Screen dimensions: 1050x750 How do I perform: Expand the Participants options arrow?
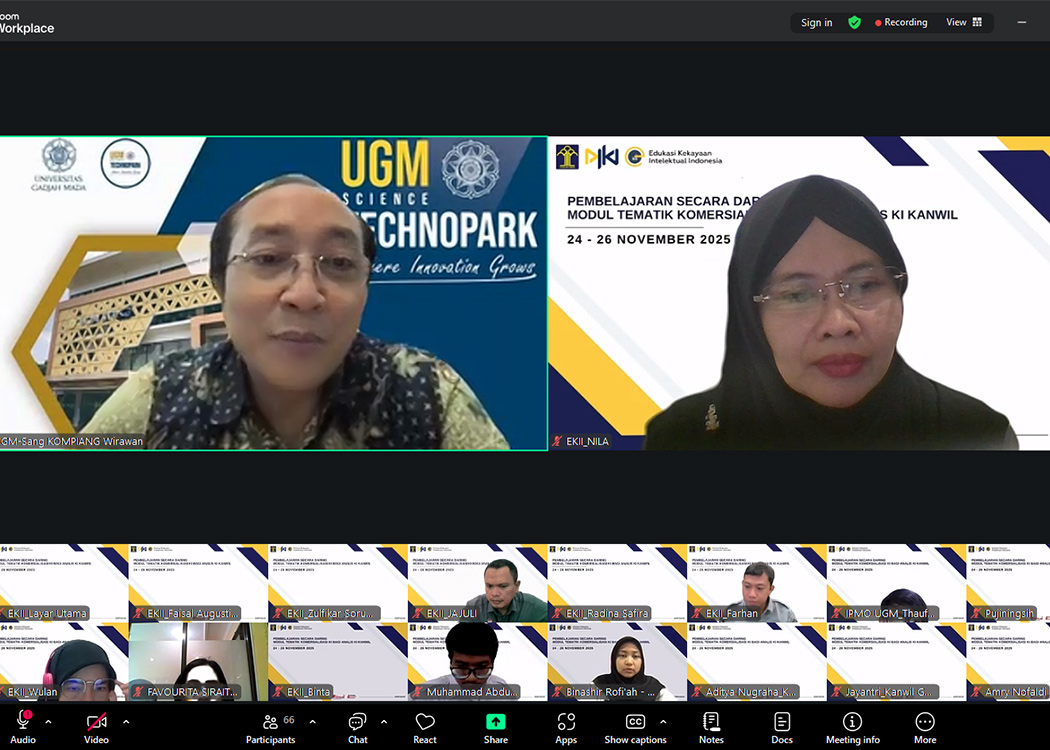[312, 721]
